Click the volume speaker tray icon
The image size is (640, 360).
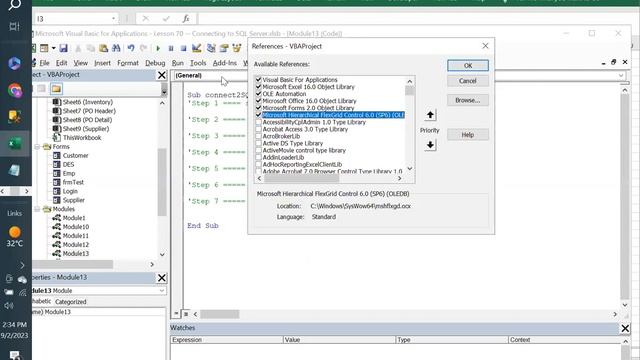(9, 306)
